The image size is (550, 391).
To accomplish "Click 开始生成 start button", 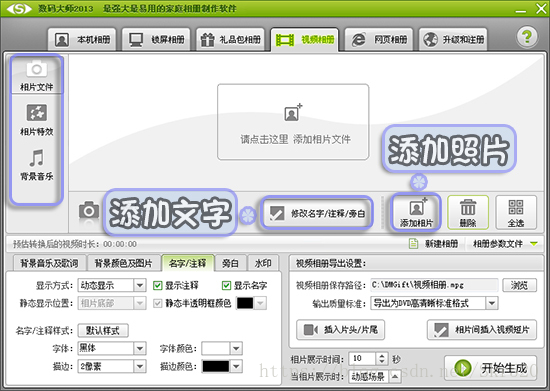I will [490, 368].
